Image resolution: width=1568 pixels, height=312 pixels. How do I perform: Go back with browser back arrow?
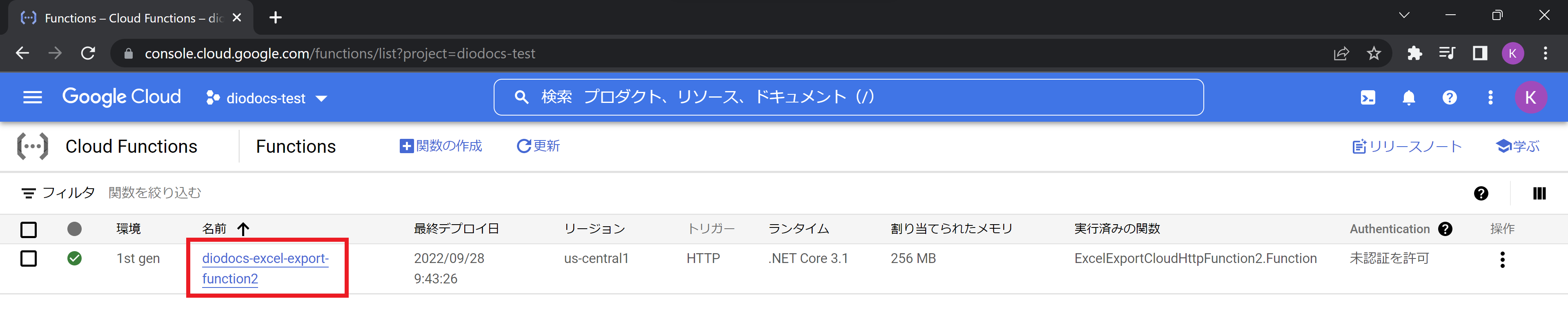(22, 53)
